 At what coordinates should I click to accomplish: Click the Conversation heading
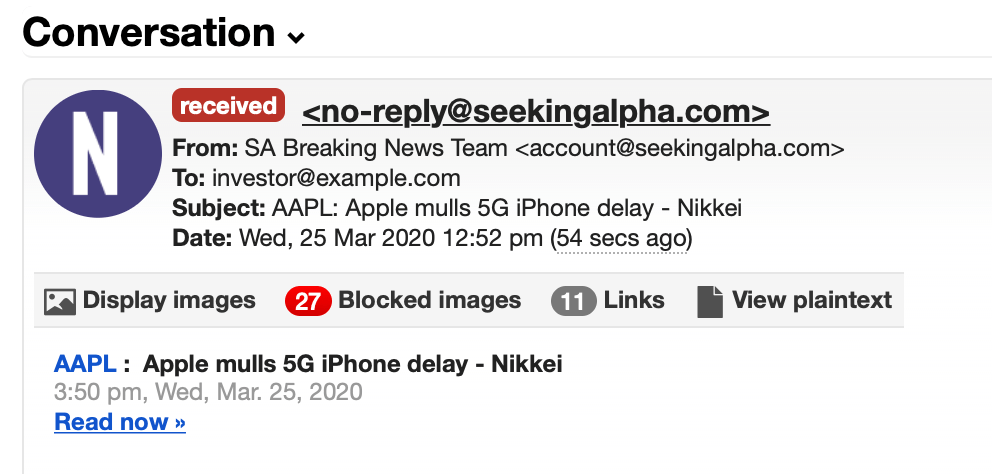pyautogui.click(x=149, y=32)
